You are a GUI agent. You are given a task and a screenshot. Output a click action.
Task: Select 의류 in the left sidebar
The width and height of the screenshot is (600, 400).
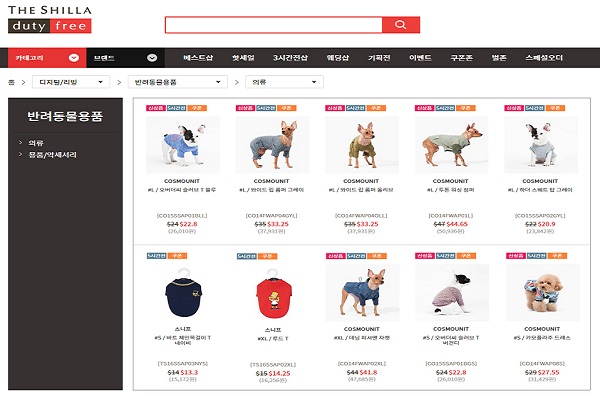coord(36,143)
